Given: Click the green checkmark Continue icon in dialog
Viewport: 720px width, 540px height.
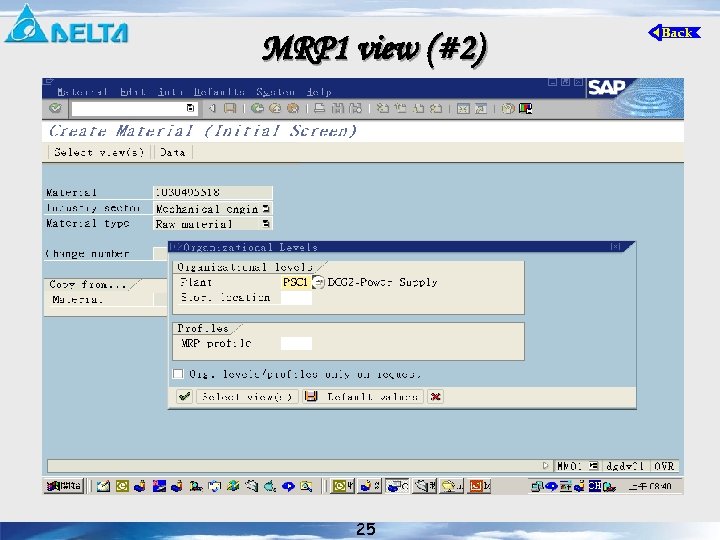Looking at the screenshot, I should coord(185,396).
